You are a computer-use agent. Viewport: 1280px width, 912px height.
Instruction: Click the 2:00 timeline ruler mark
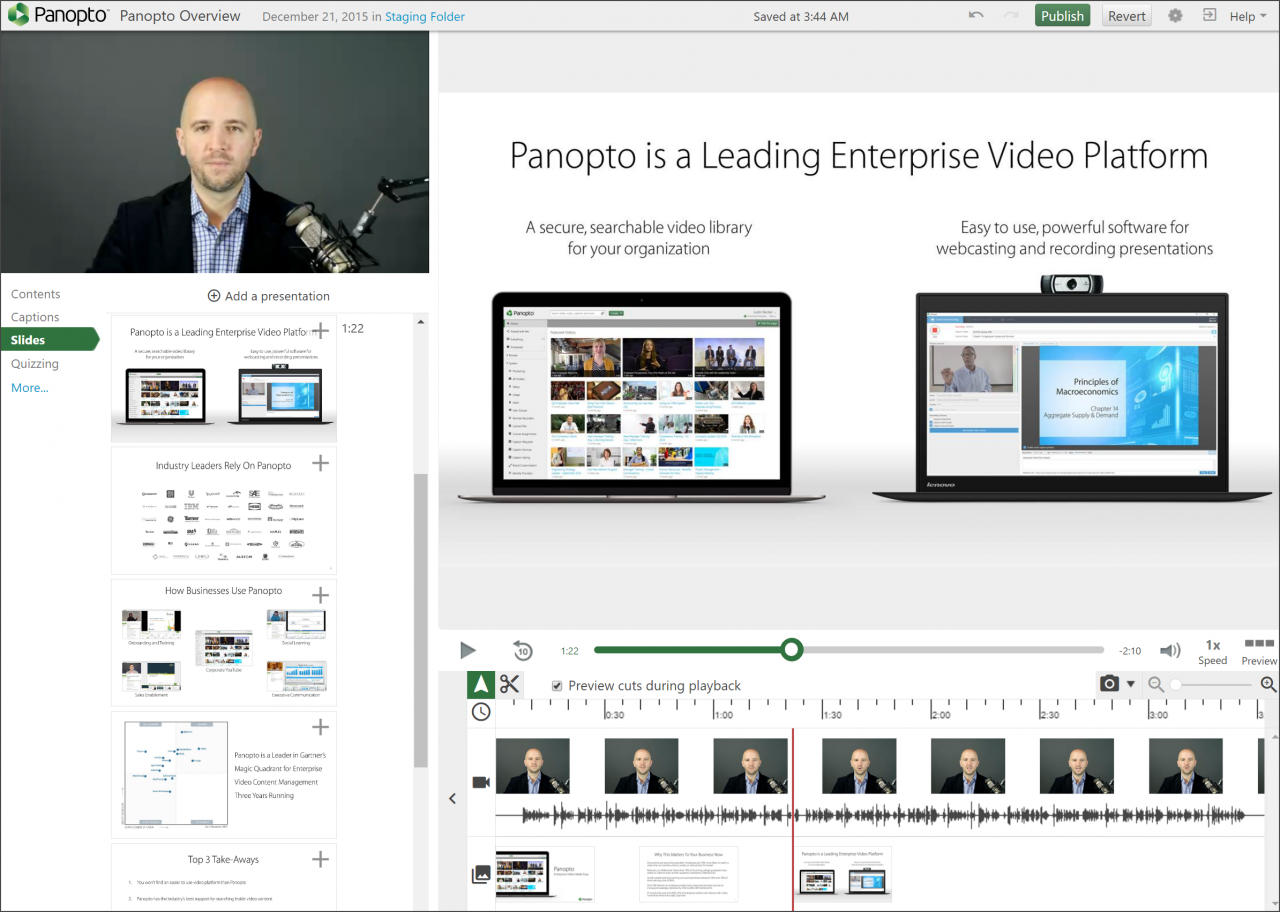click(940, 714)
